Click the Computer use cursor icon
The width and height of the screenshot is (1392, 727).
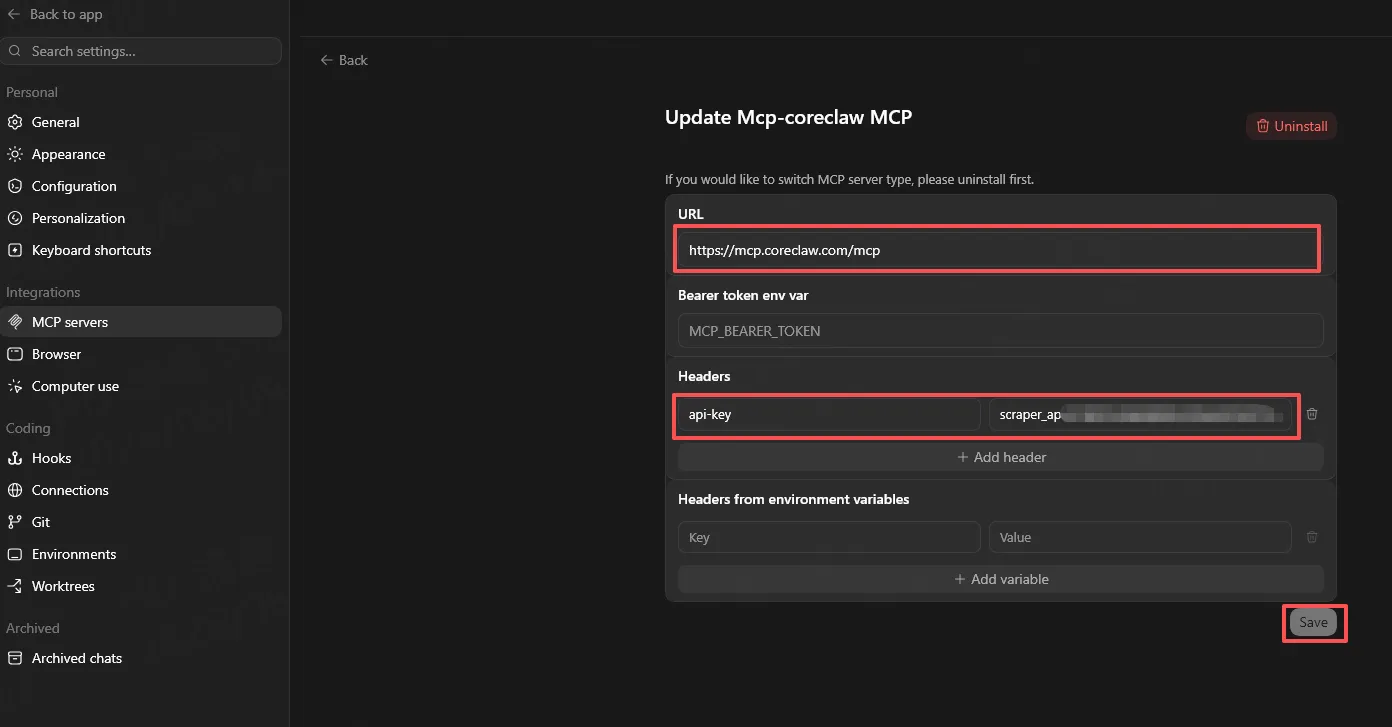point(15,386)
